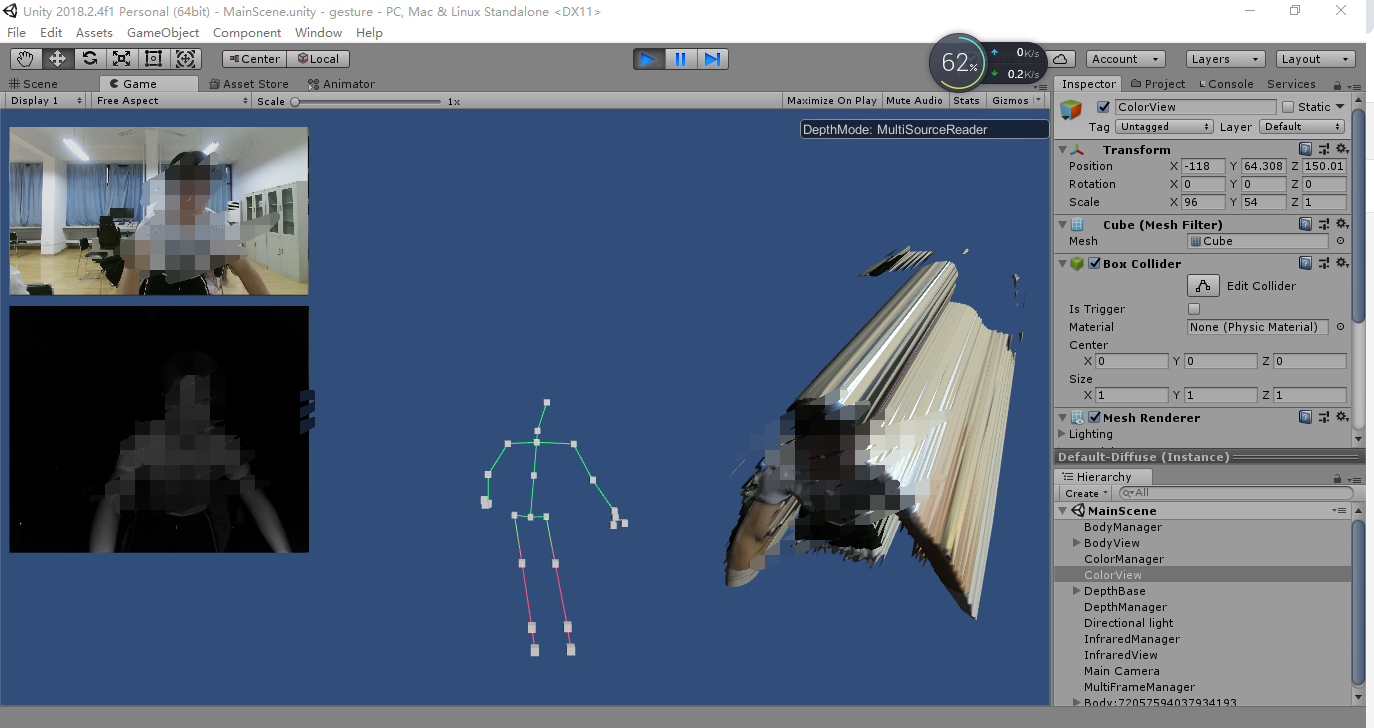The height and width of the screenshot is (728, 1374).
Task: Open the Box Collider settings gear
Action: coord(1342,263)
